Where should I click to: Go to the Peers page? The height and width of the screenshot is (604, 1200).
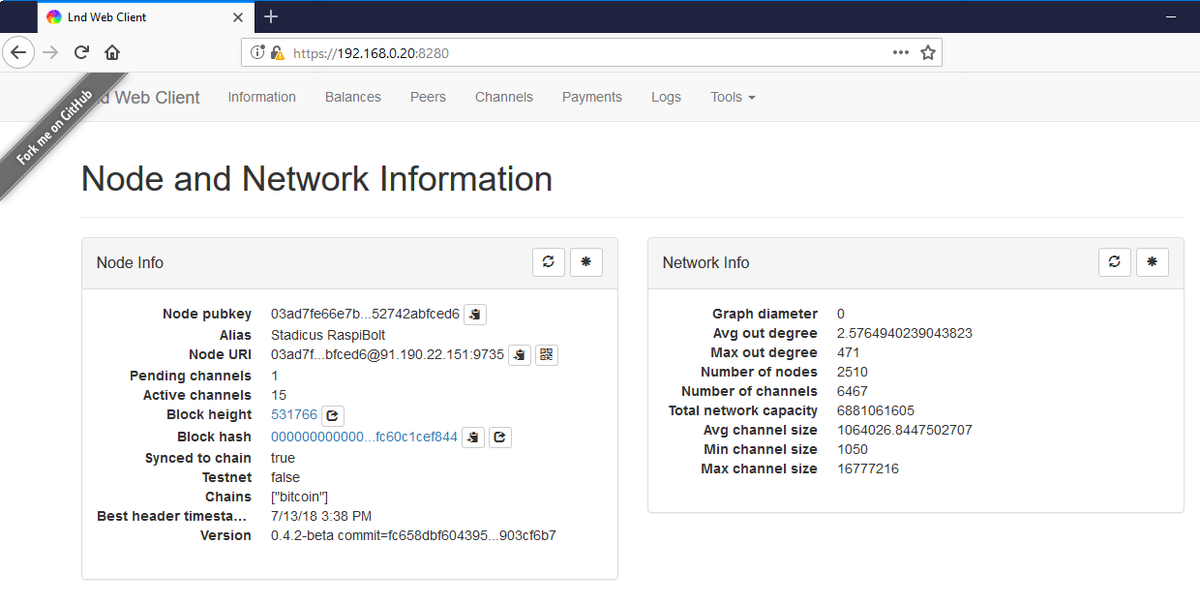(428, 97)
